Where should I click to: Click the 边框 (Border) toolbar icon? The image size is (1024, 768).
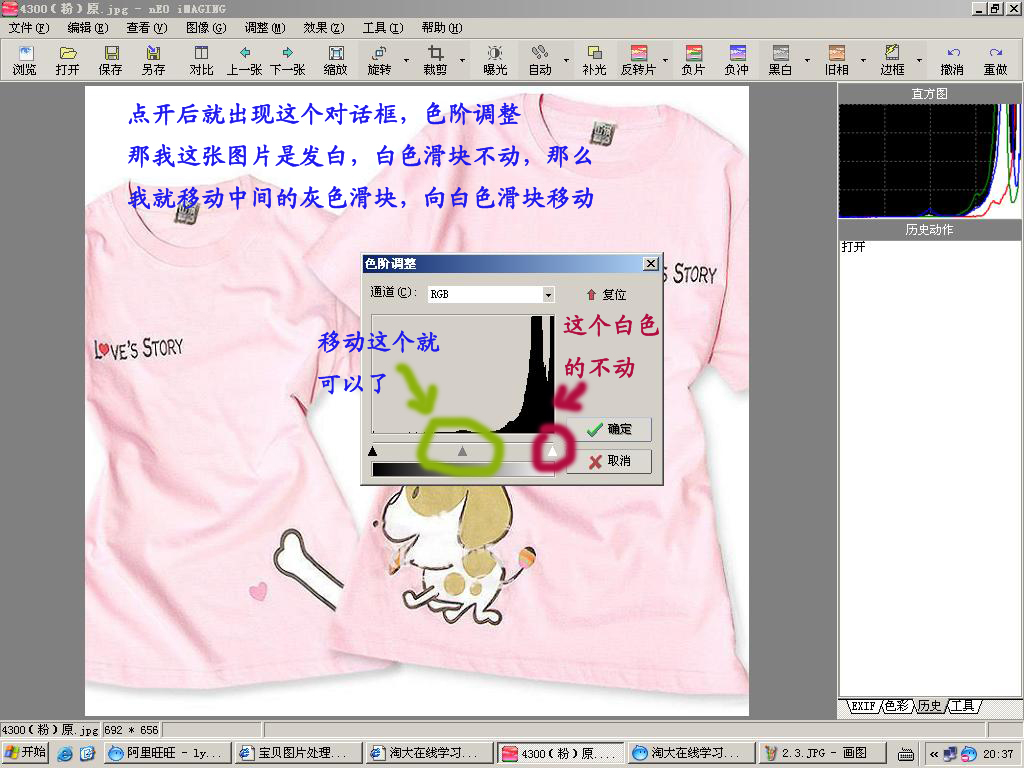892,60
